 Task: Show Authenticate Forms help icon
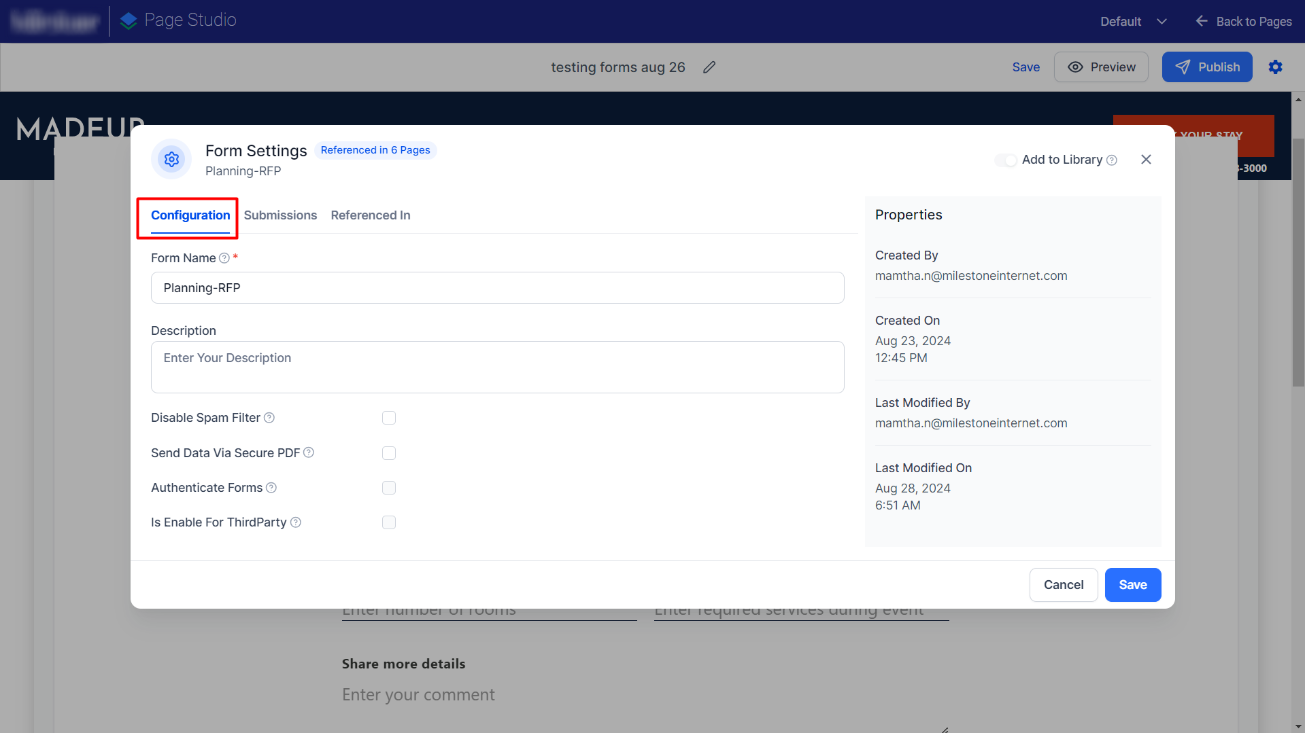coord(271,488)
